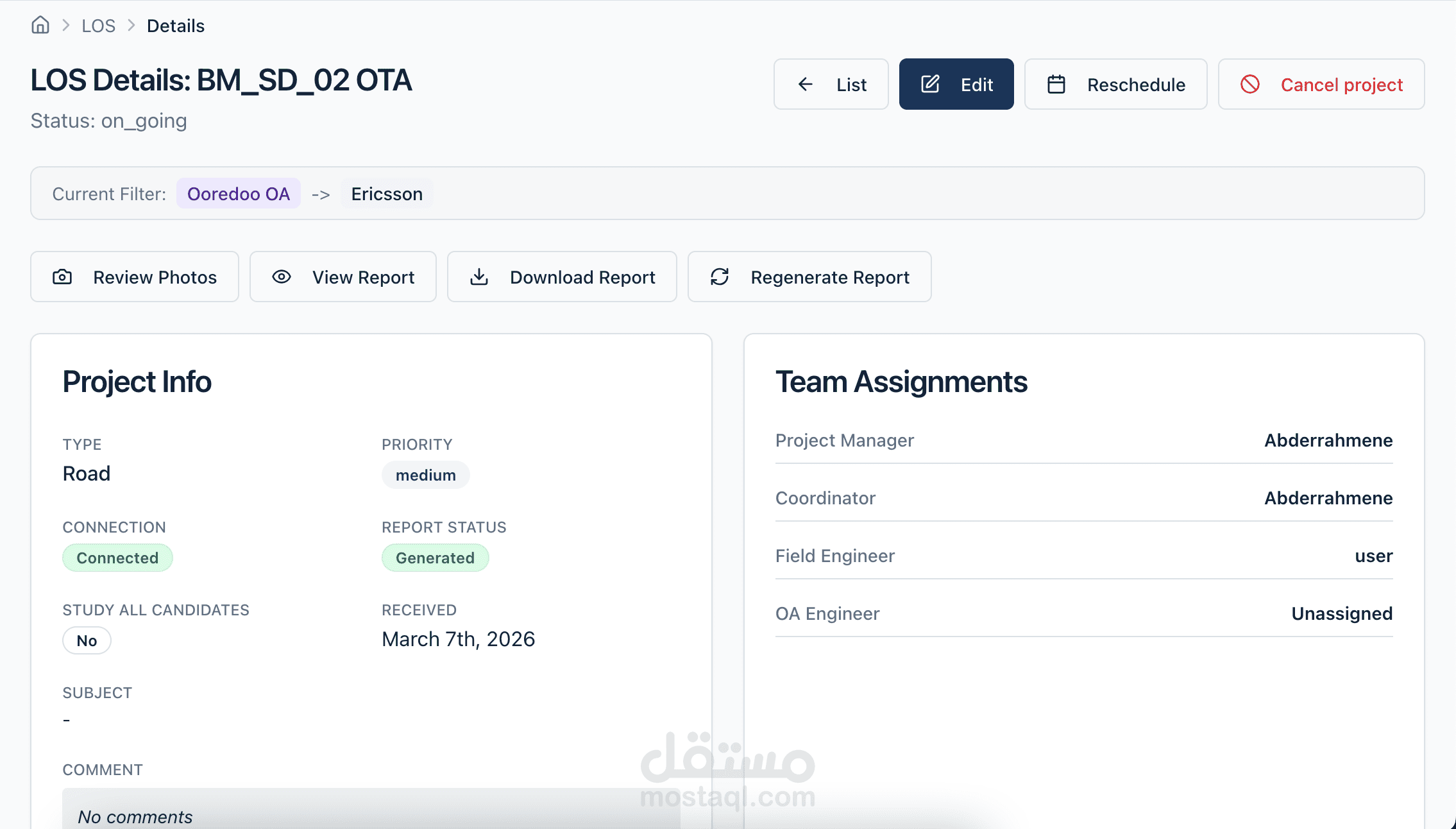This screenshot has width=1456, height=829.
Task: Click the No badge under Study All Candidates
Action: point(87,640)
